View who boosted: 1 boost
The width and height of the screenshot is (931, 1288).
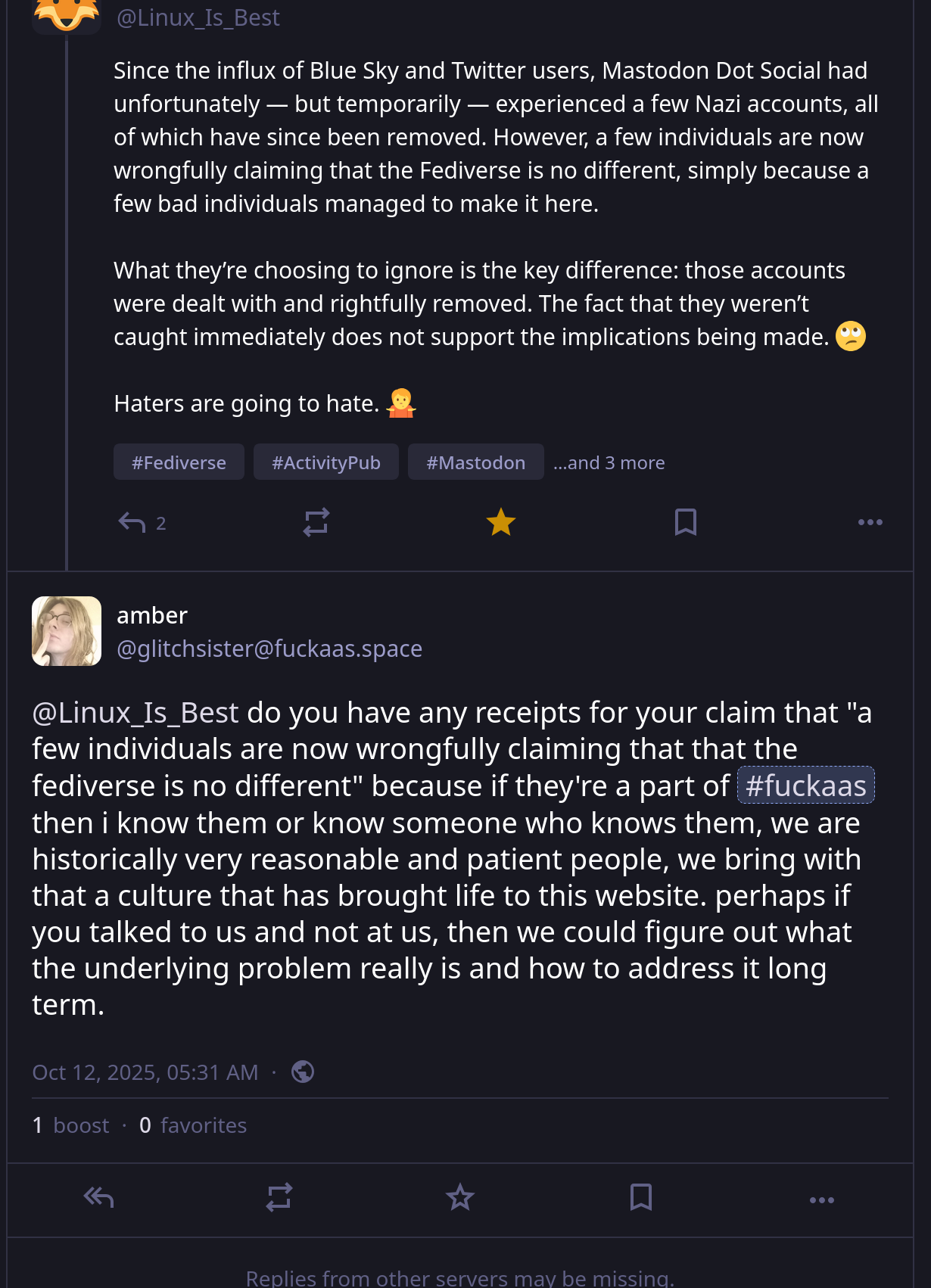(70, 1125)
